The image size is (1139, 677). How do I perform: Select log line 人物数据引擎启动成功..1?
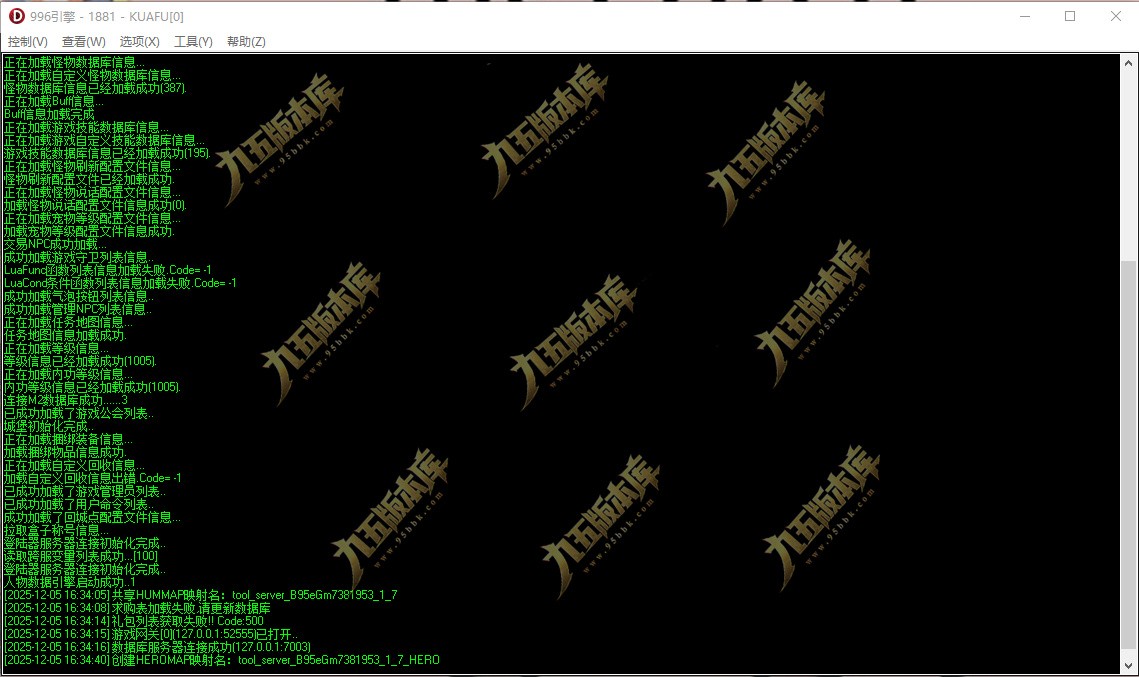(x=69, y=582)
